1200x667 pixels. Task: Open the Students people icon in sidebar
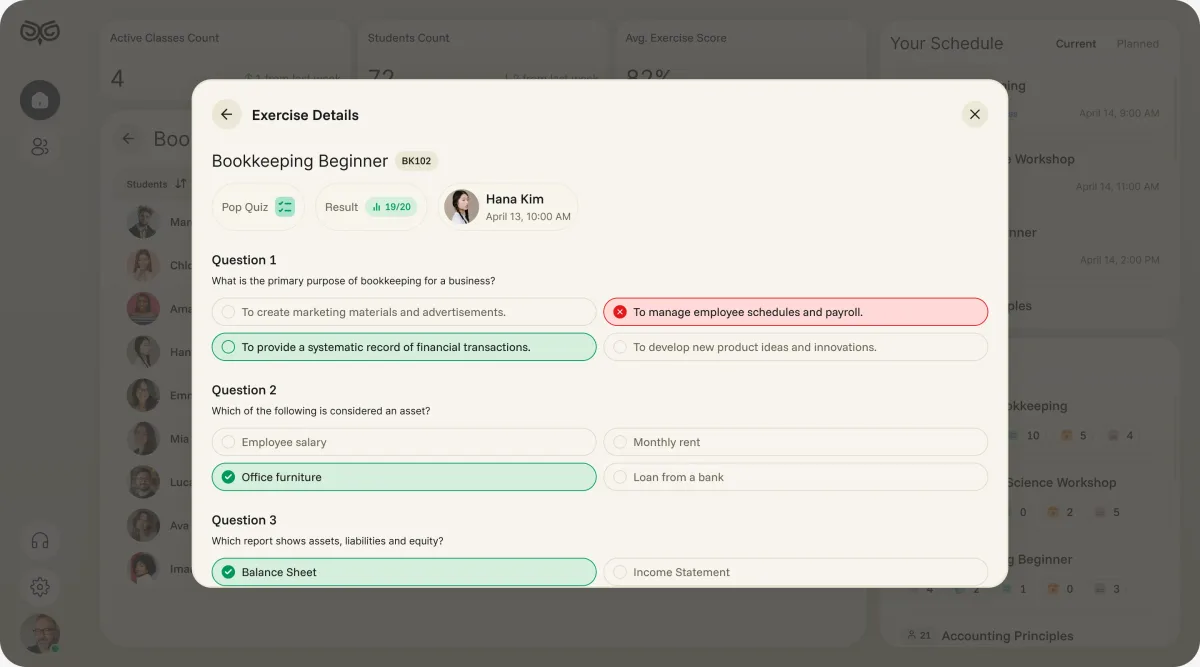[x=40, y=147]
